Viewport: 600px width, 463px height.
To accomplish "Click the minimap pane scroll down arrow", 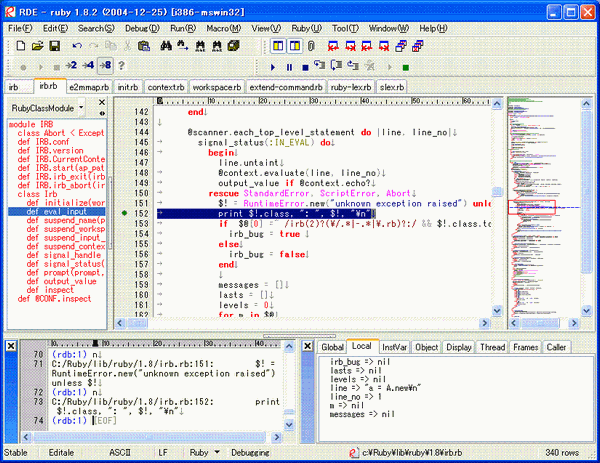I will click(x=586, y=311).
